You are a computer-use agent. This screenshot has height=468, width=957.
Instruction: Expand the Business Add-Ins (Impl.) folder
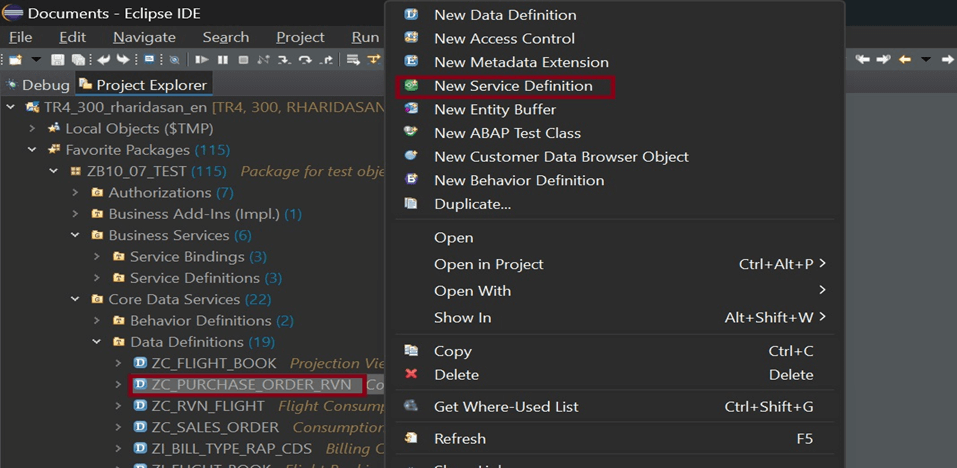click(x=75, y=214)
